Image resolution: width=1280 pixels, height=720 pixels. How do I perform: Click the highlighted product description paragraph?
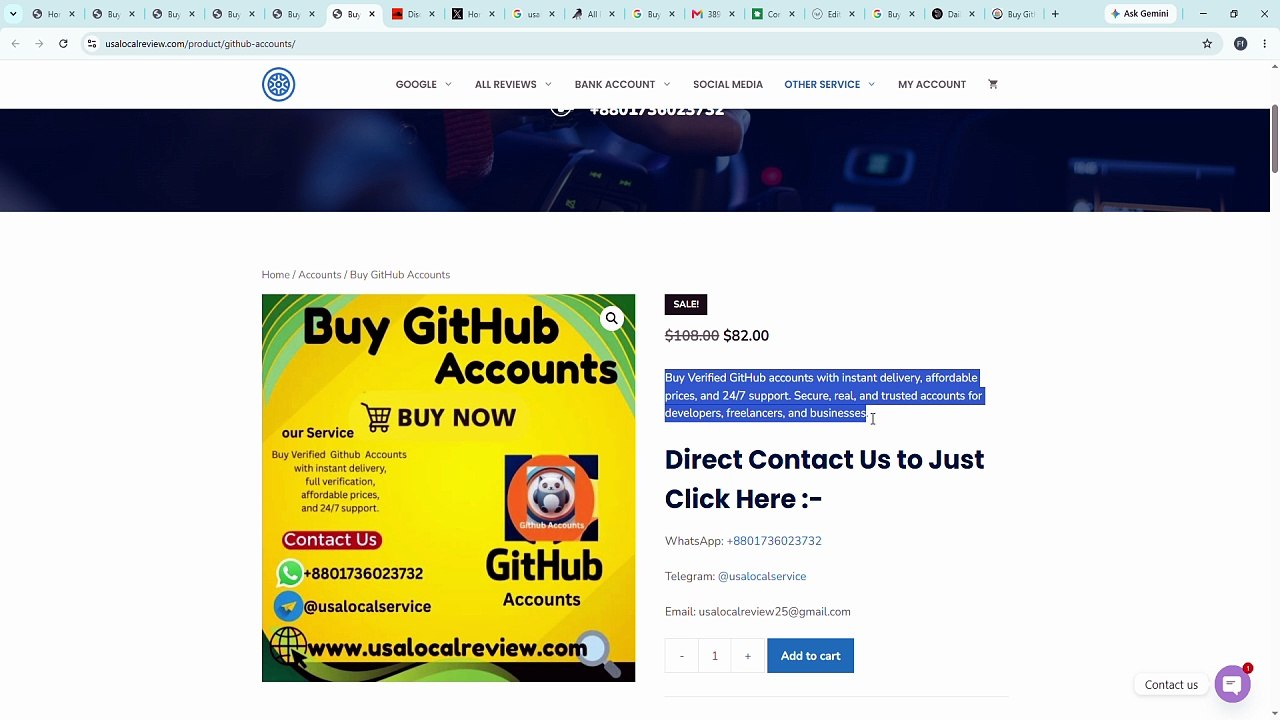(x=824, y=396)
